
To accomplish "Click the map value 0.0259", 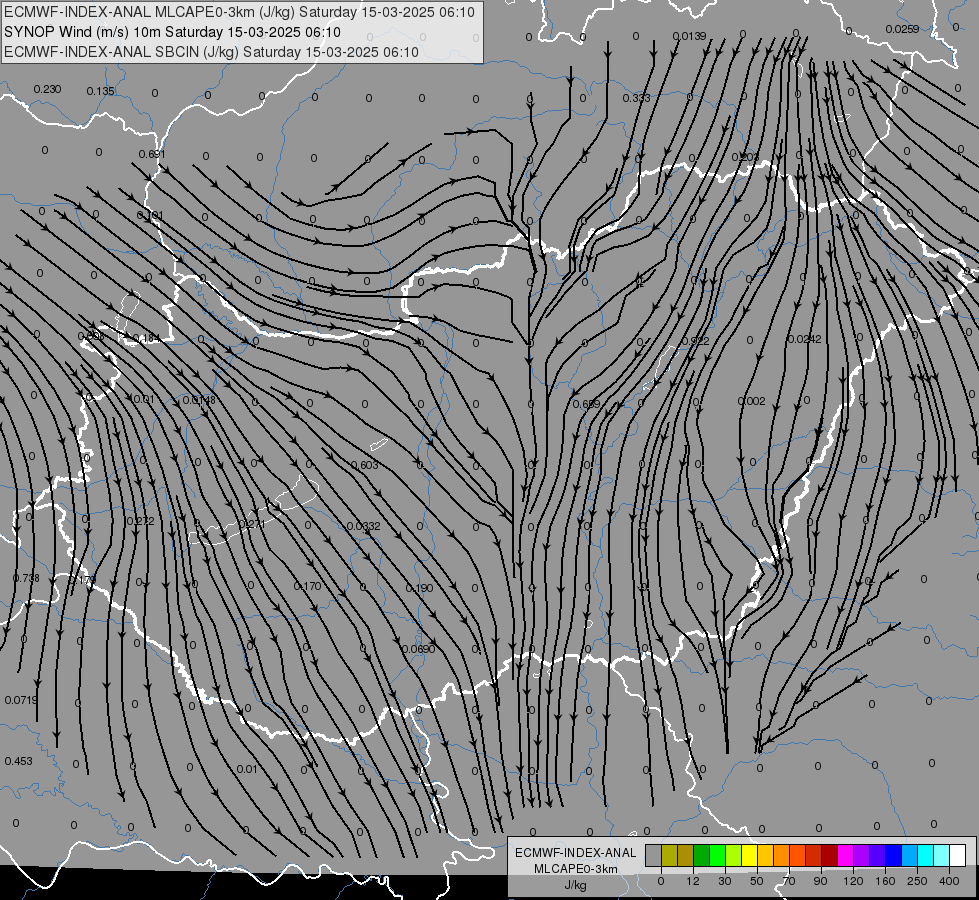I will (x=902, y=29).
